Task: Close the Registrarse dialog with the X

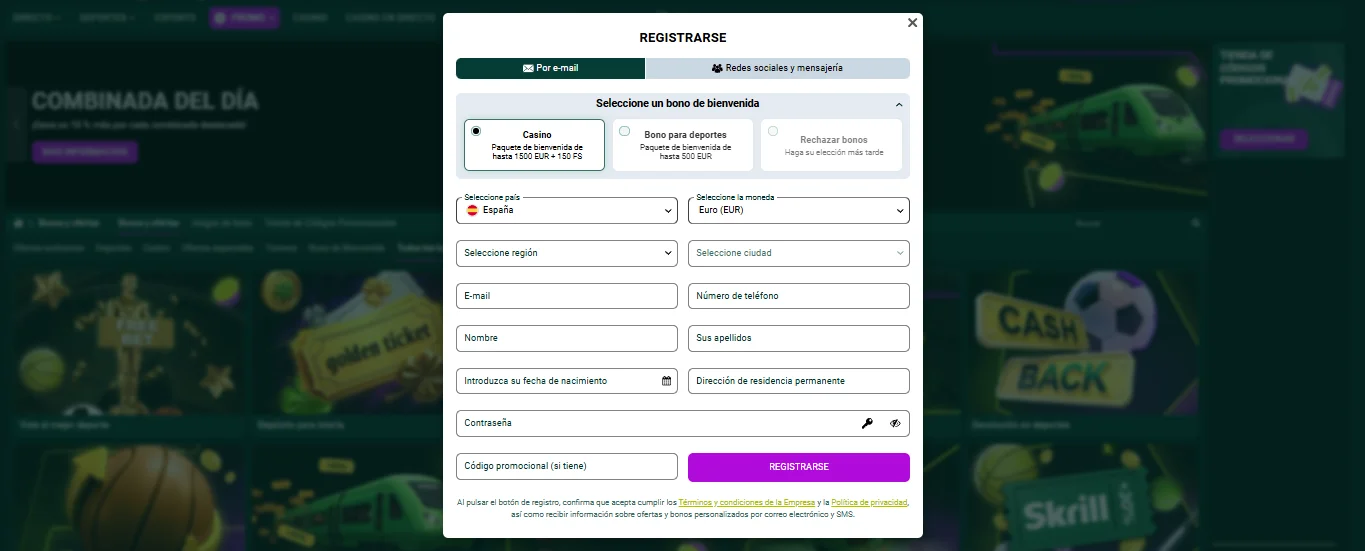Action: click(912, 23)
